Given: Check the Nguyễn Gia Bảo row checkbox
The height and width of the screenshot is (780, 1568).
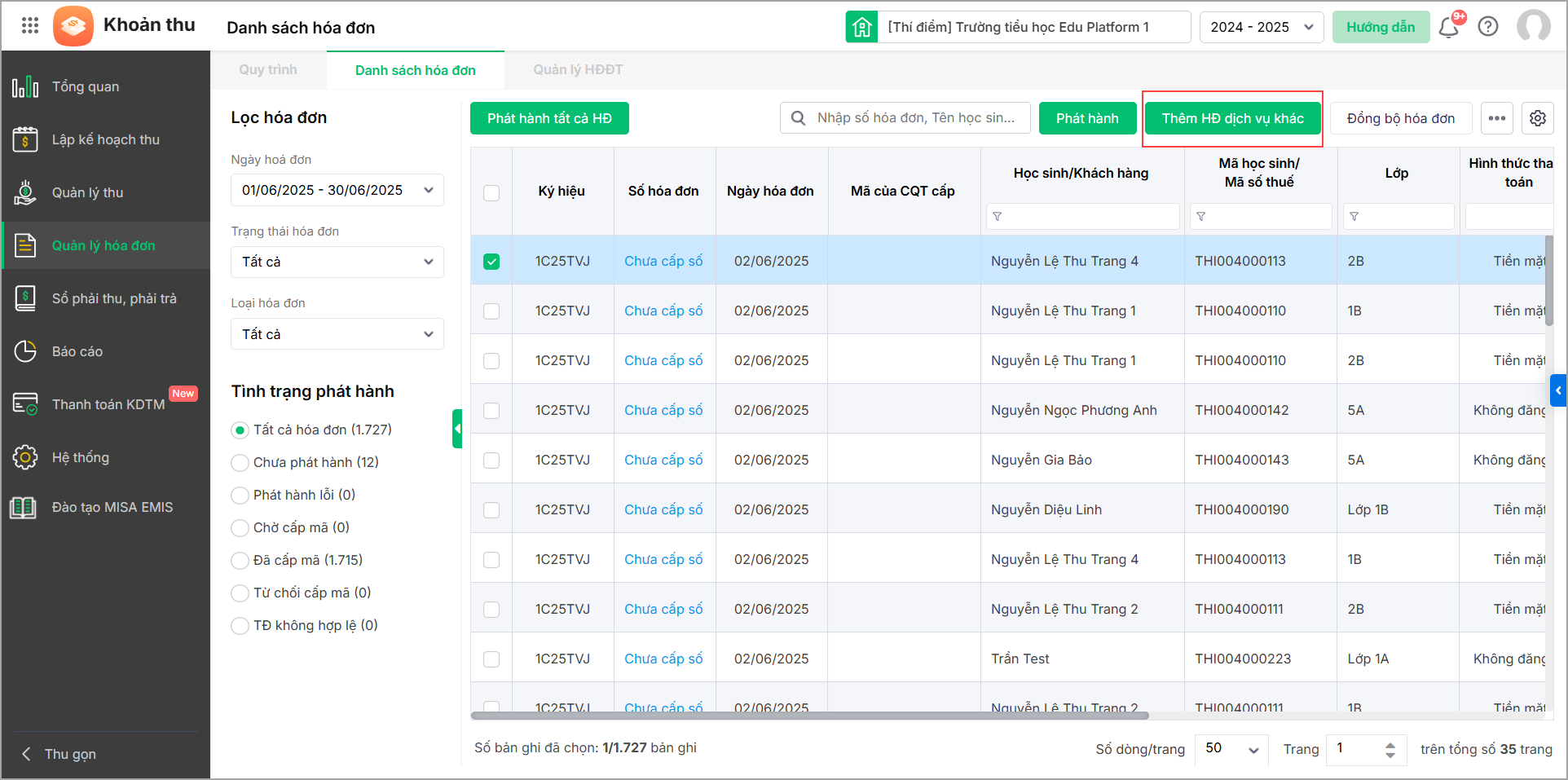Looking at the screenshot, I should click(x=491, y=461).
